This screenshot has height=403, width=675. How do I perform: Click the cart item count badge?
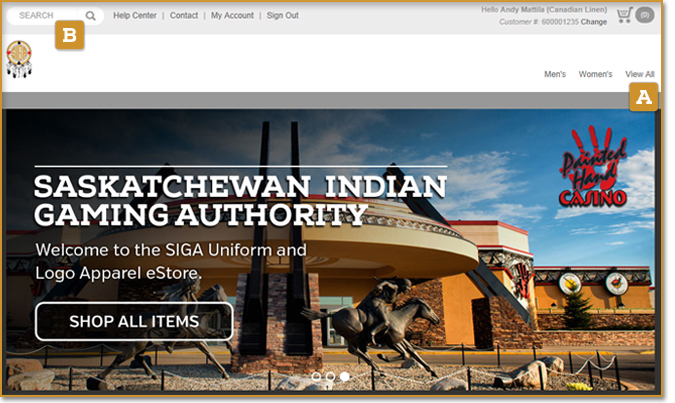[x=645, y=15]
